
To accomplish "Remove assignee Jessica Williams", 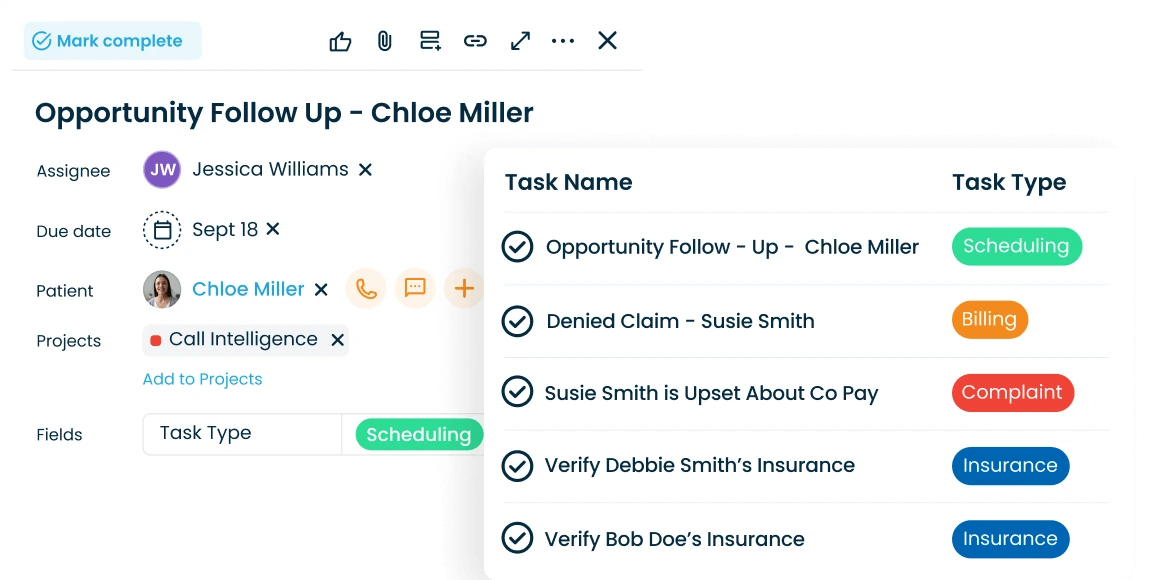I will 366,170.
